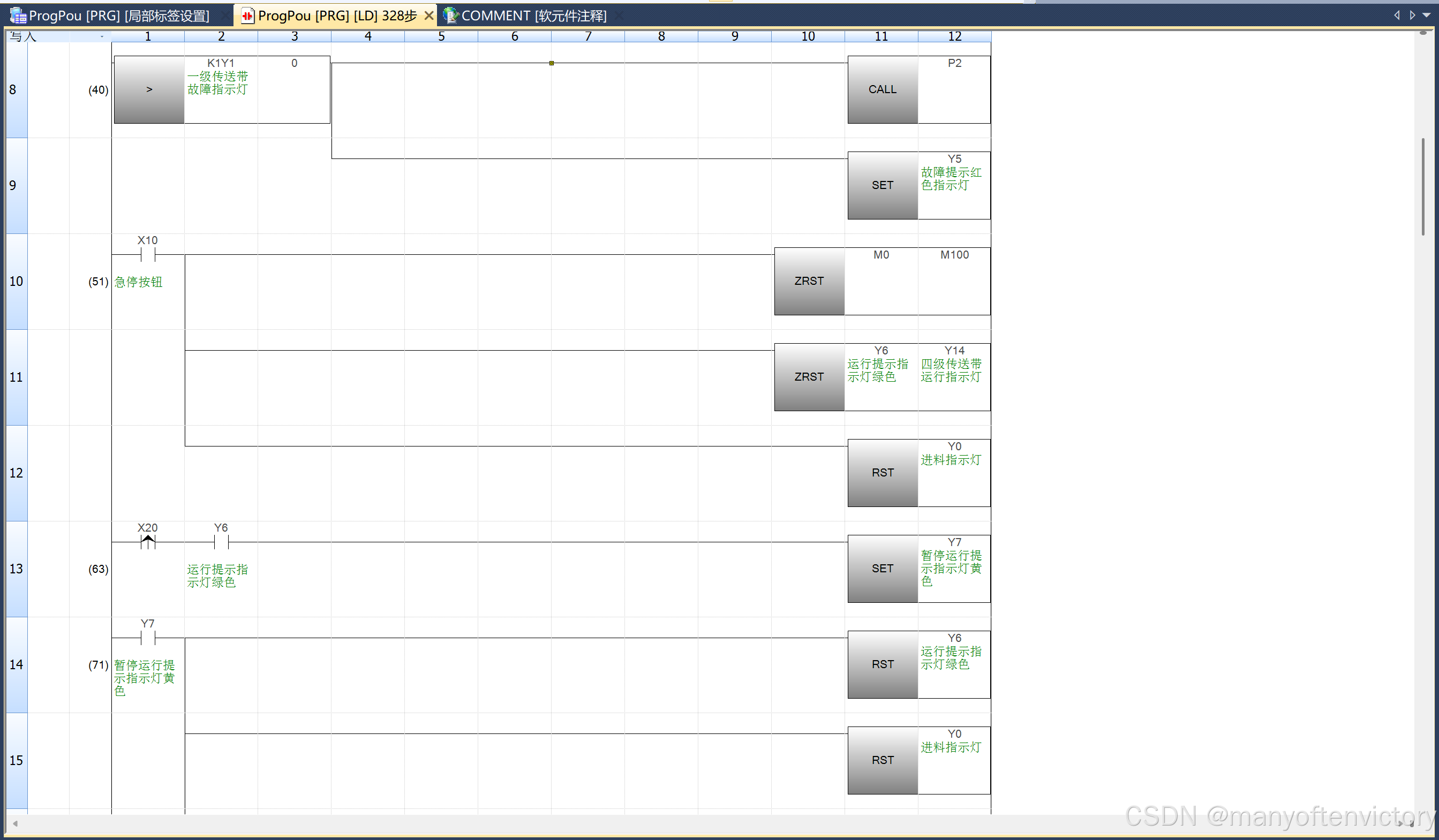Click the K1Y1 operand cell
This screenshot has height=840, width=1439.
[x=221, y=89]
